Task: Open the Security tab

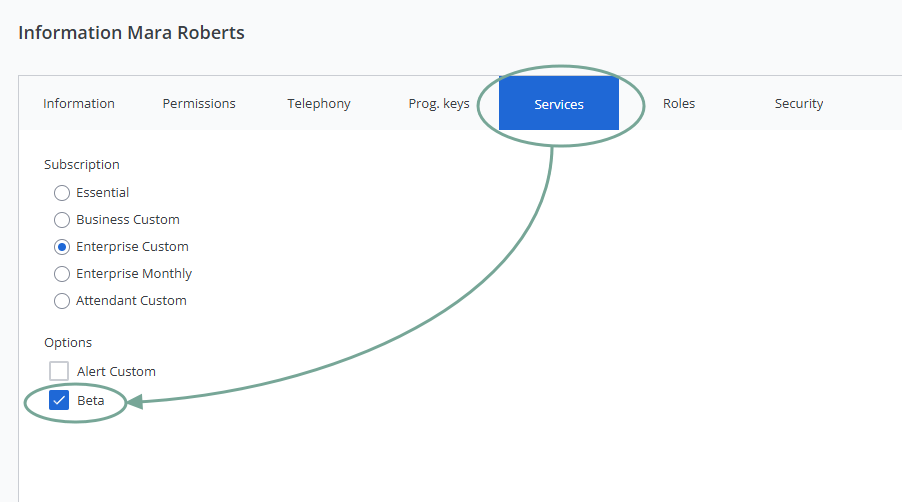Action: coord(799,104)
